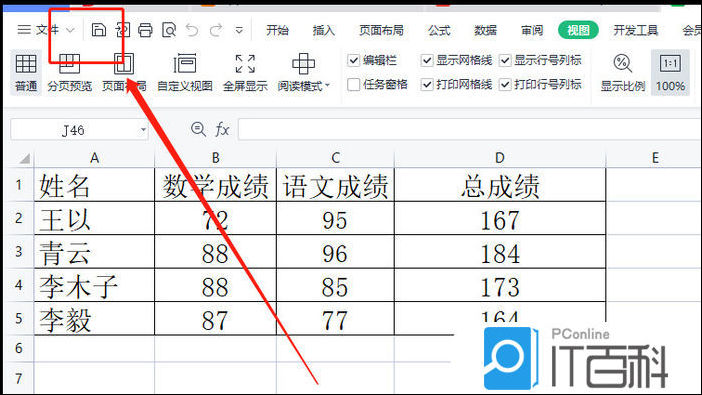This screenshot has height=395, width=702.
Task: Click the Save icon in quick toolbar
Action: click(x=98, y=30)
